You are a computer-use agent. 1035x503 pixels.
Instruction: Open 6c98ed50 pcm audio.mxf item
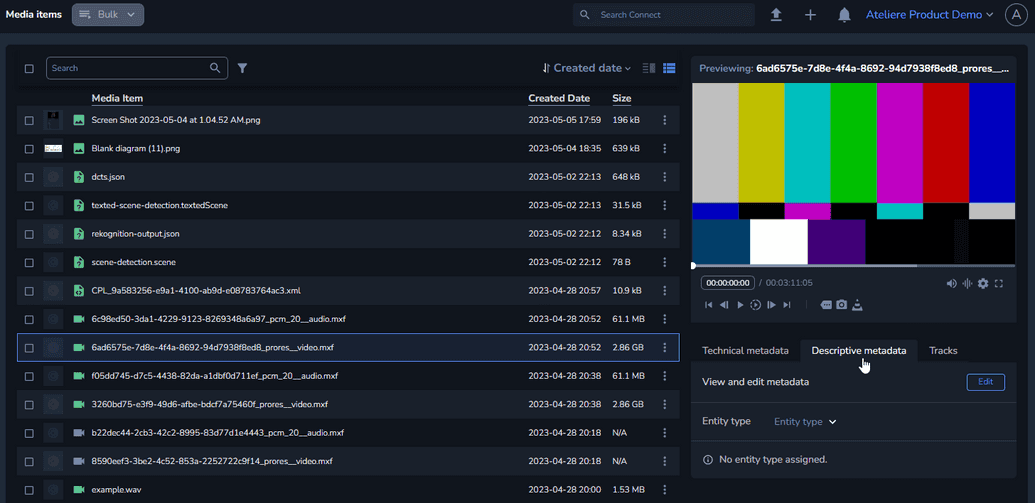218,319
